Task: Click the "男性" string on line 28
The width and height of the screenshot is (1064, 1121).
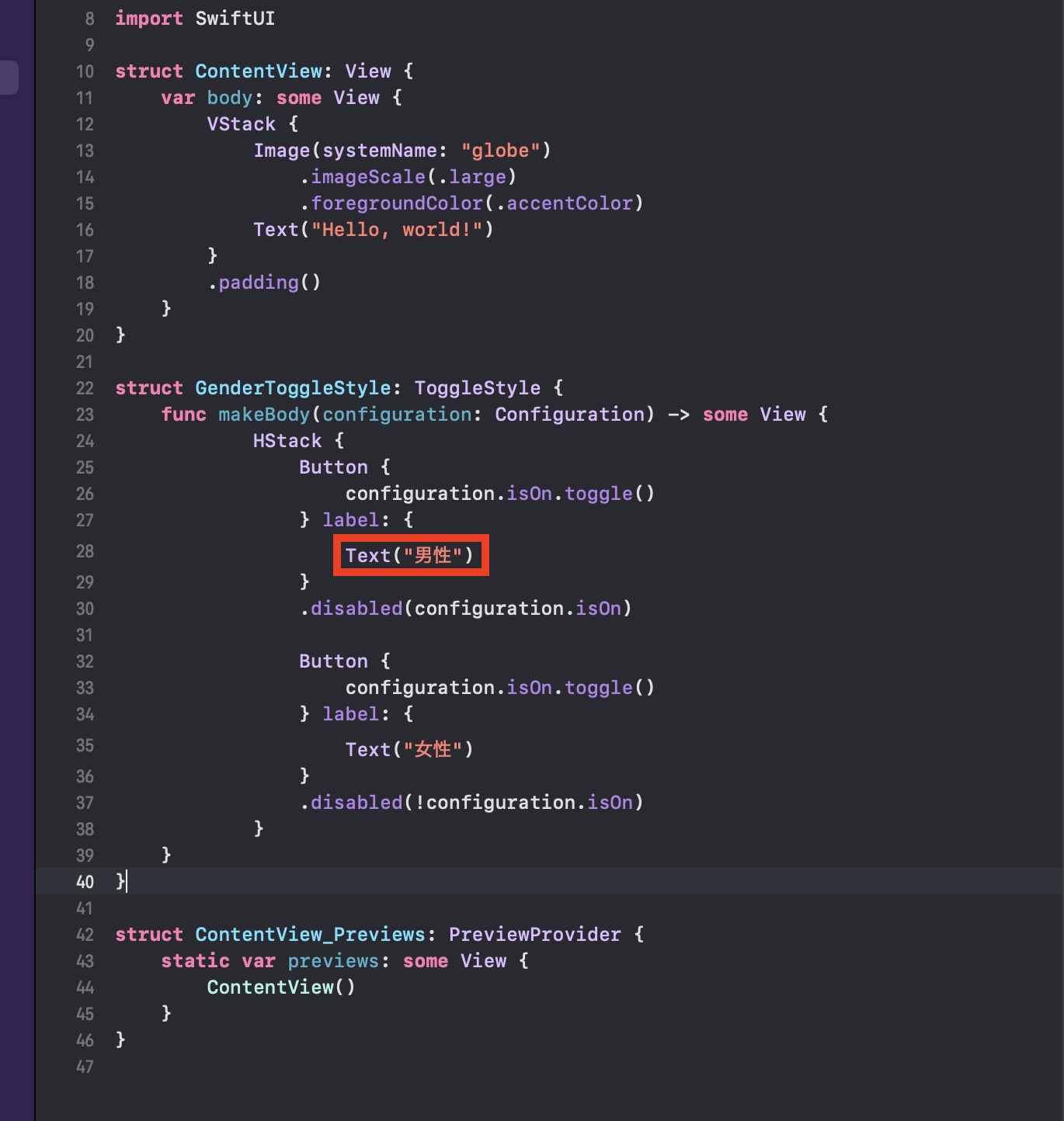Action: point(433,556)
